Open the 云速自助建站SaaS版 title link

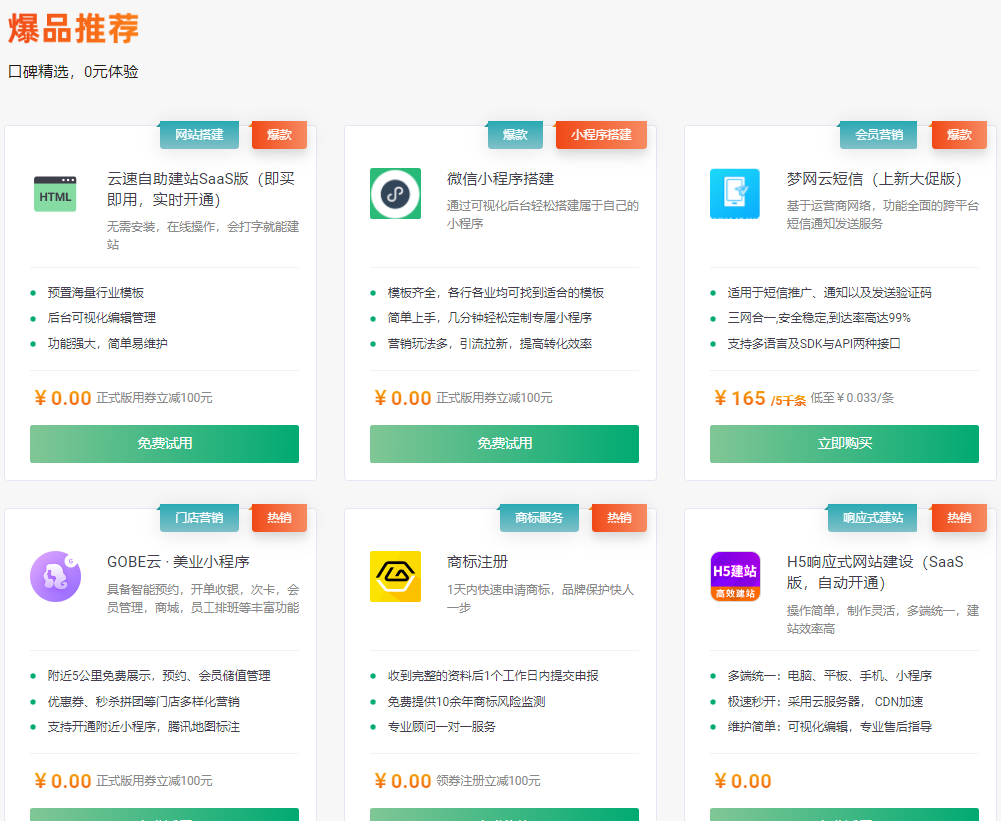pos(200,189)
